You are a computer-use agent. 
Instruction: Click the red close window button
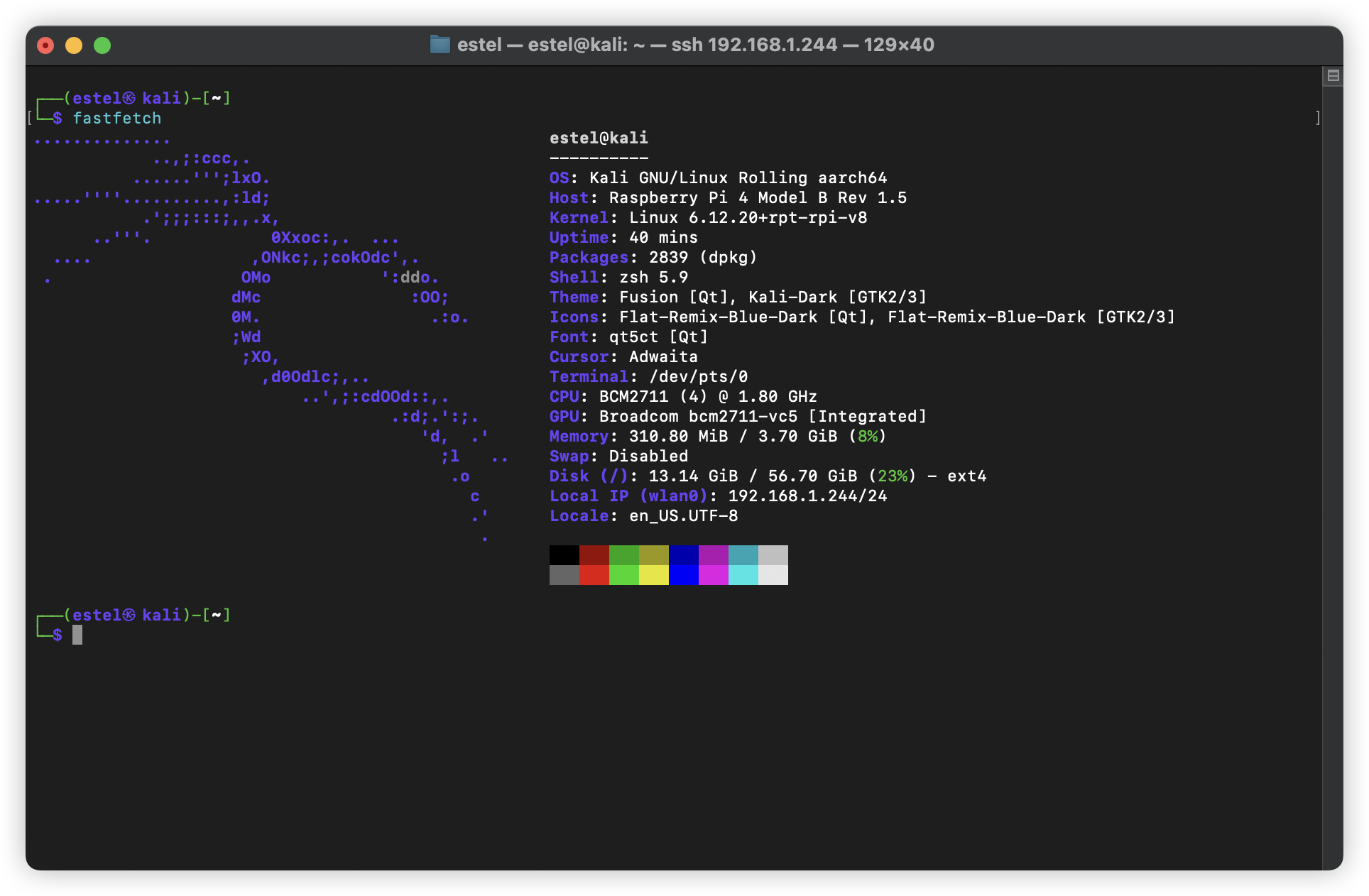coord(45,45)
